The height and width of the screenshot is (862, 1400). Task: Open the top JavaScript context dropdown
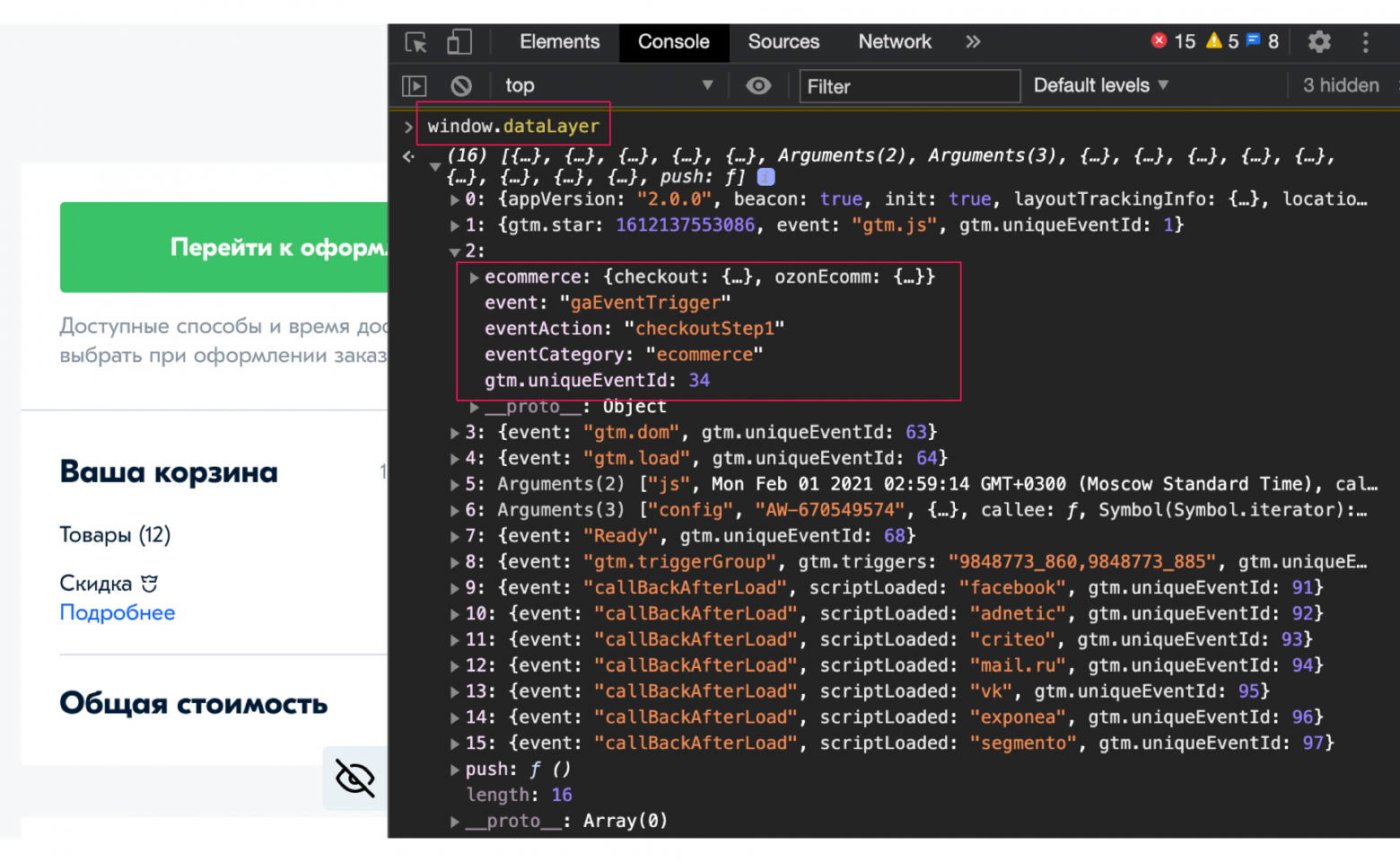(608, 85)
